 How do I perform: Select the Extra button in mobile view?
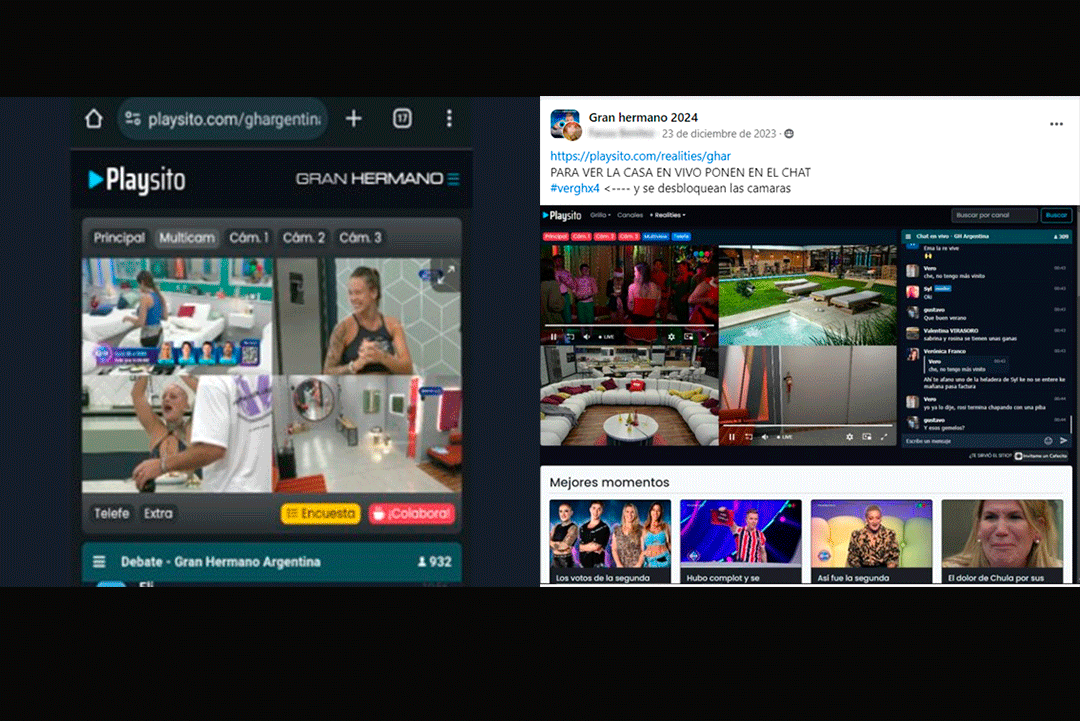coord(158,513)
